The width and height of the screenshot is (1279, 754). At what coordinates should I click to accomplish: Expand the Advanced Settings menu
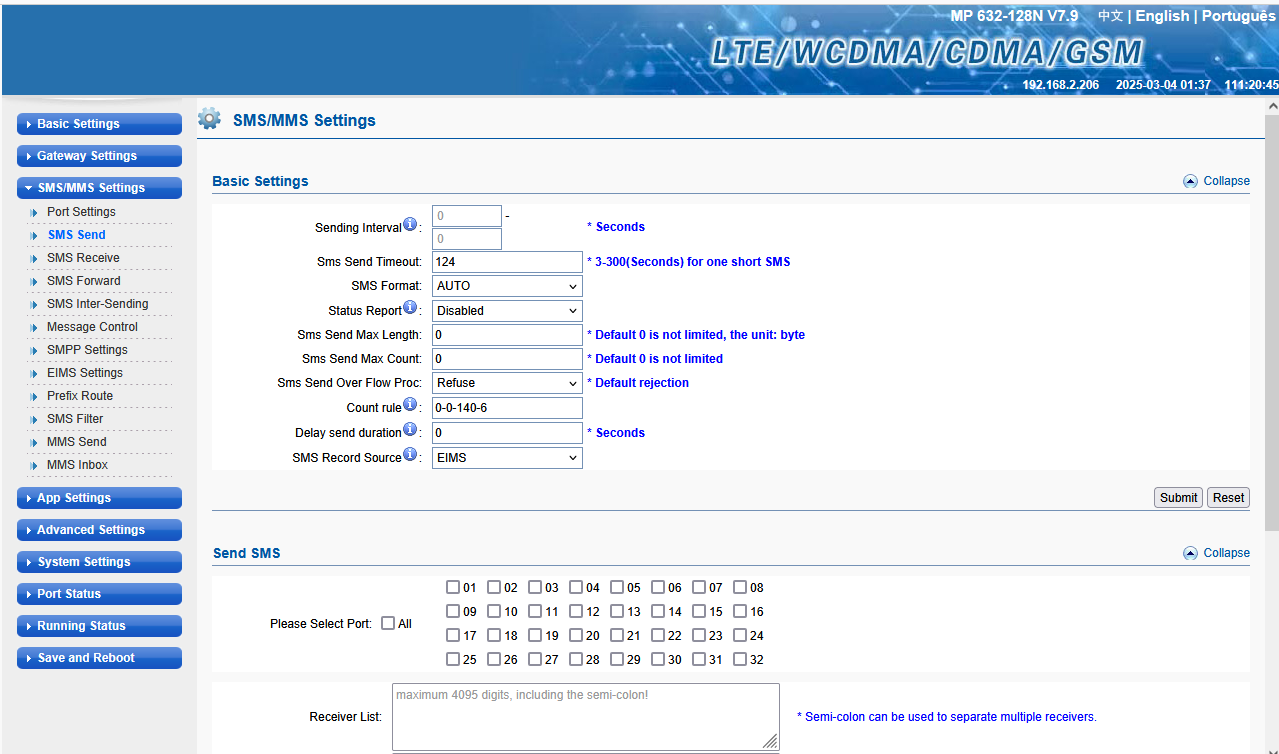[x=99, y=530]
